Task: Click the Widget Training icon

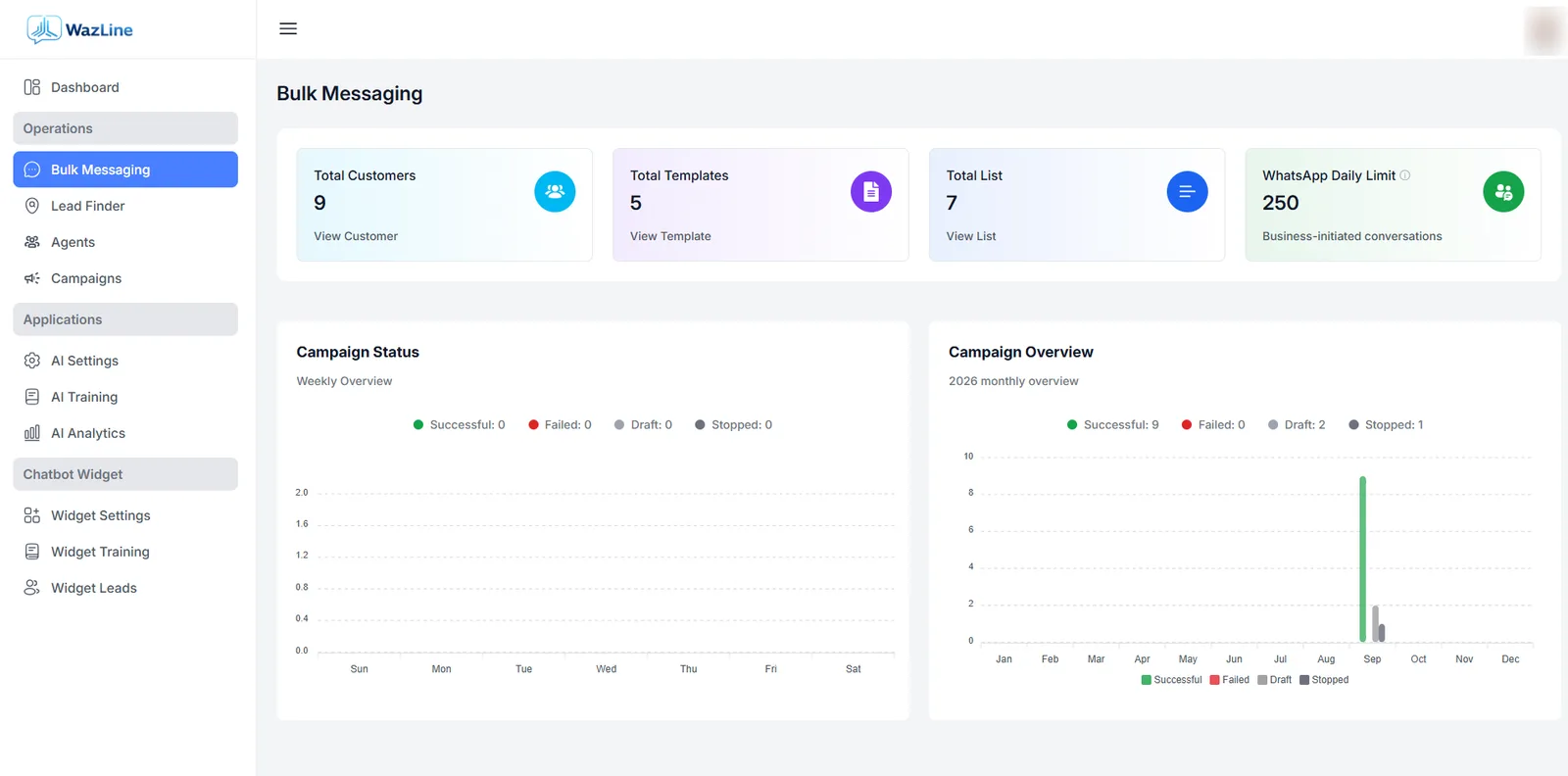Action: point(32,552)
